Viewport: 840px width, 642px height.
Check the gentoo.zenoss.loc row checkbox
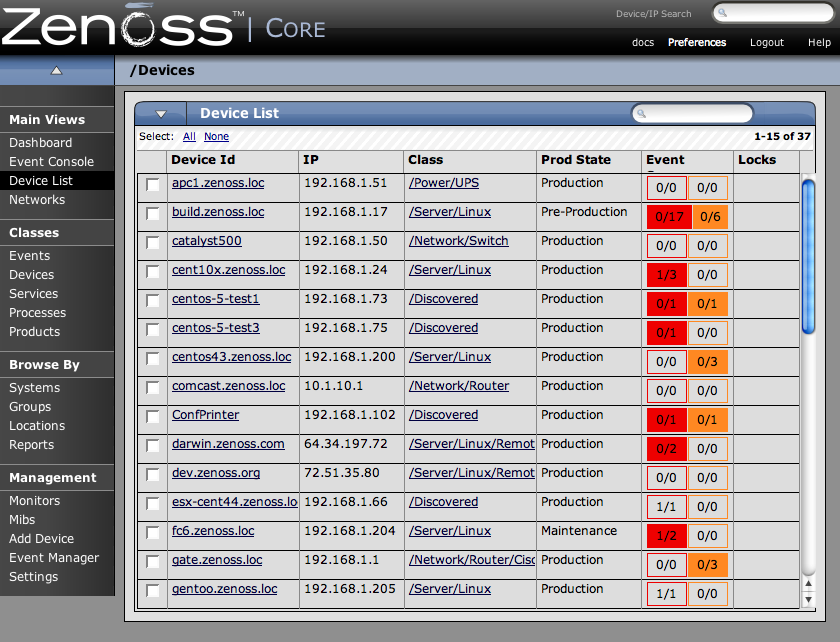pyautogui.click(x=153, y=591)
